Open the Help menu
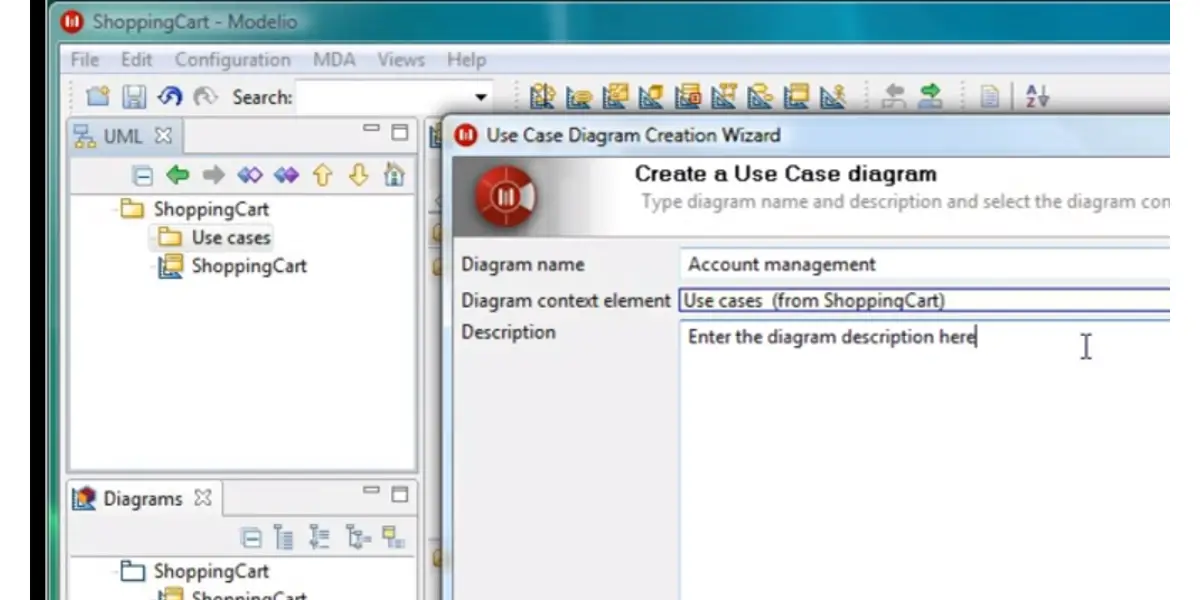1200x600 pixels. coord(466,60)
